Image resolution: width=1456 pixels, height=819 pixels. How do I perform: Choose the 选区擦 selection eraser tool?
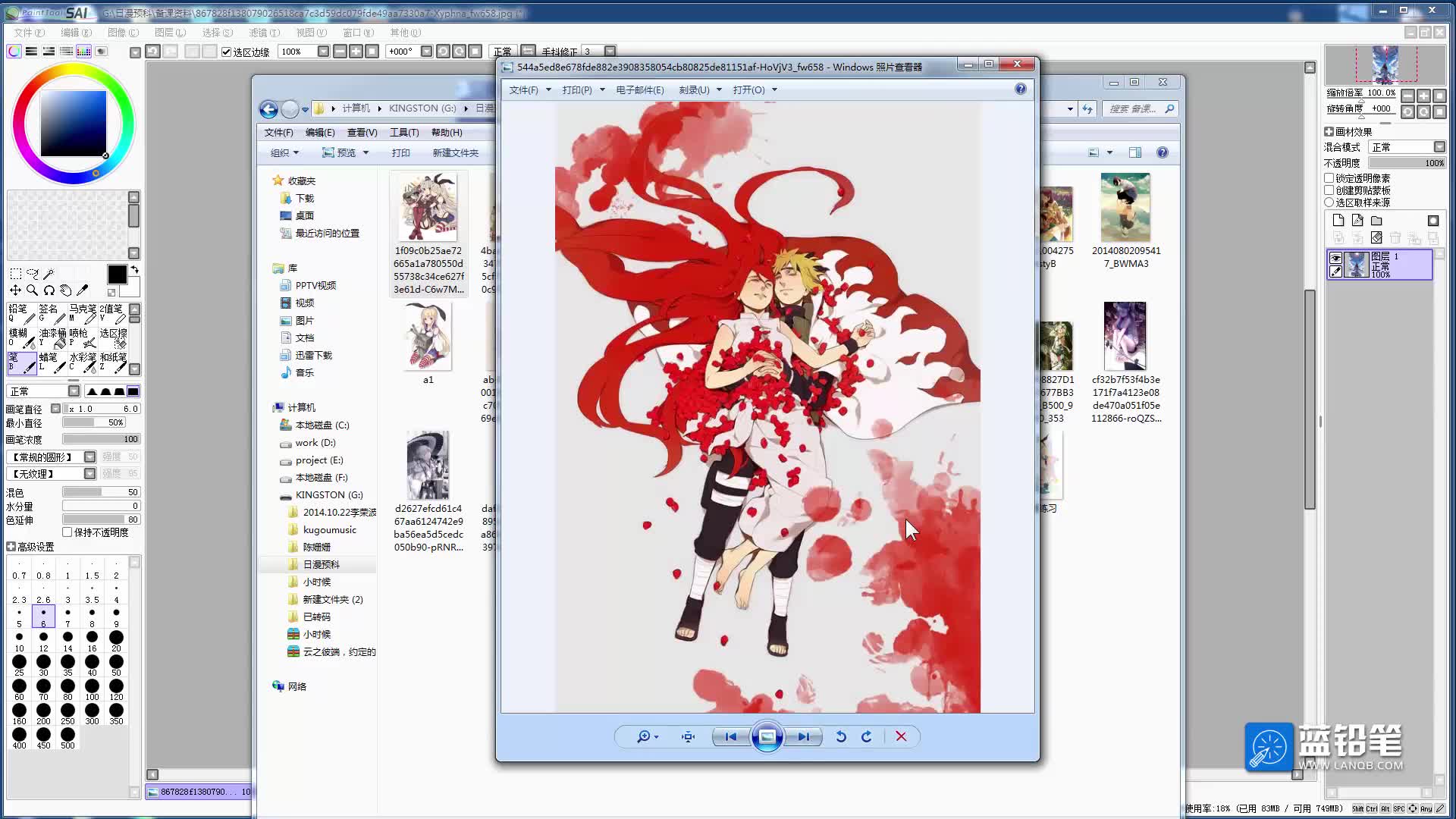(x=113, y=339)
